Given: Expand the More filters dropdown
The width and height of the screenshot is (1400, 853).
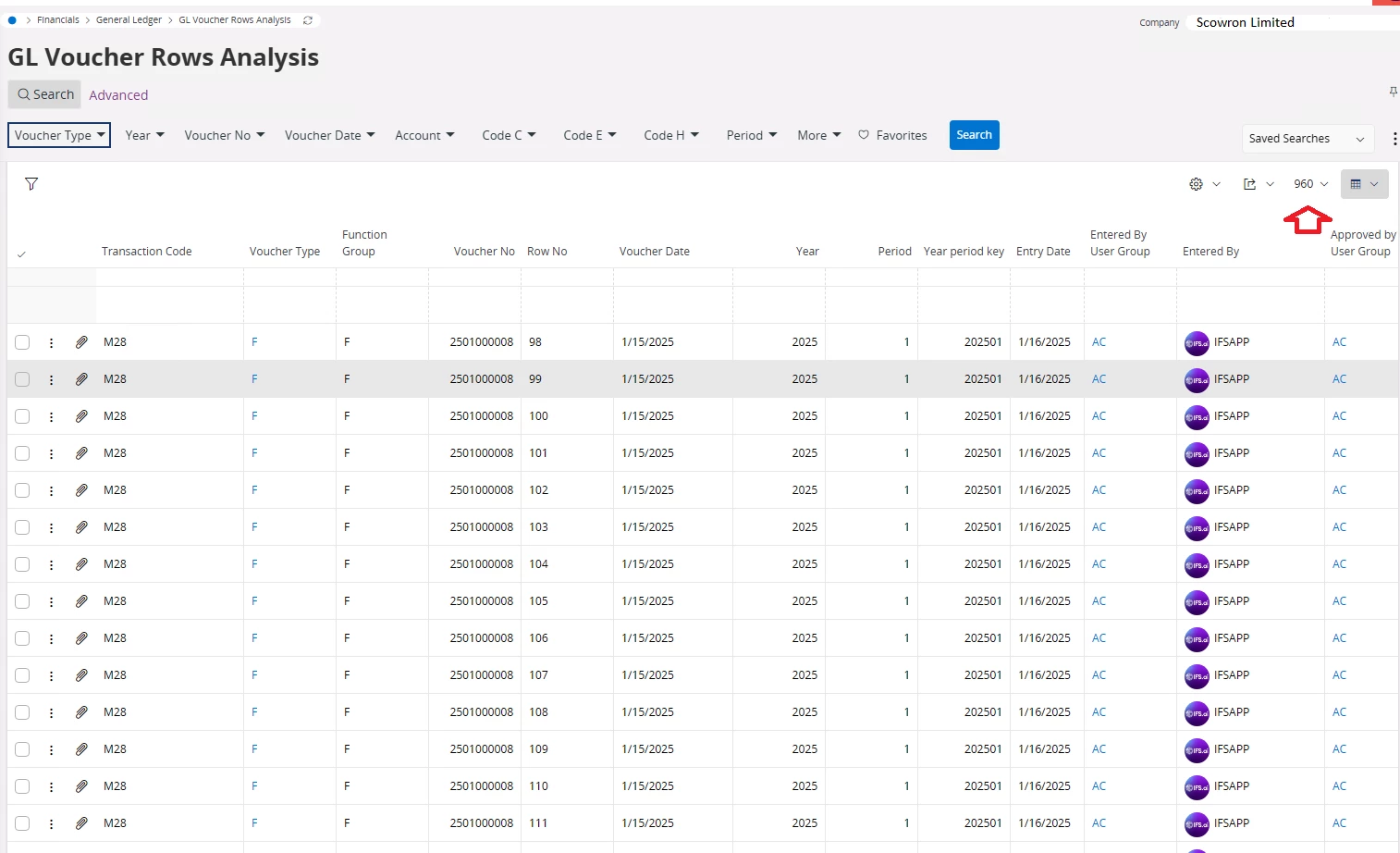Looking at the screenshot, I should tap(818, 135).
